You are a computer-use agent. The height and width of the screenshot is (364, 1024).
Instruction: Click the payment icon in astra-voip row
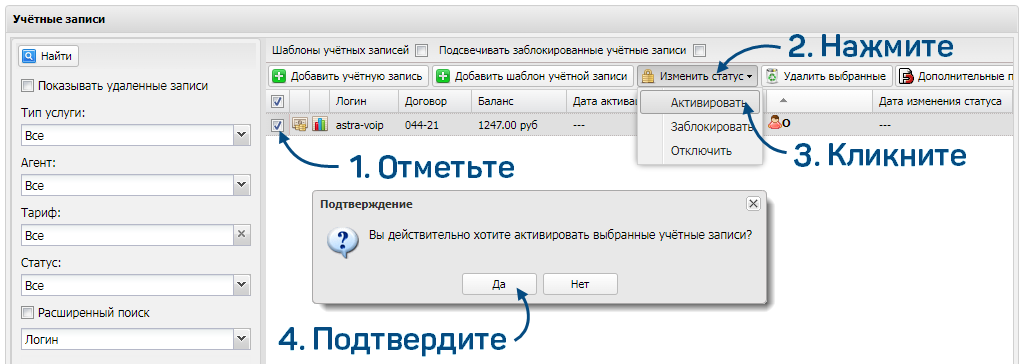click(x=300, y=124)
